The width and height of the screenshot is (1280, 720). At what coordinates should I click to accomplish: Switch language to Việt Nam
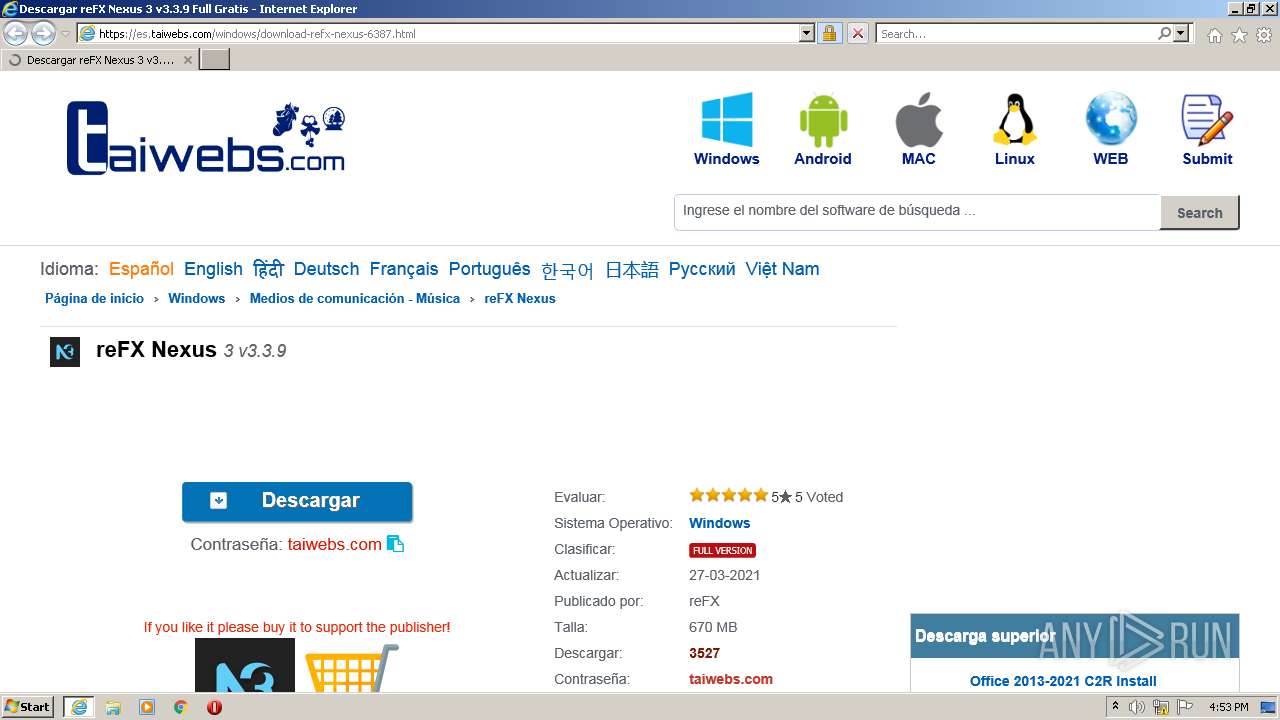click(x=782, y=269)
